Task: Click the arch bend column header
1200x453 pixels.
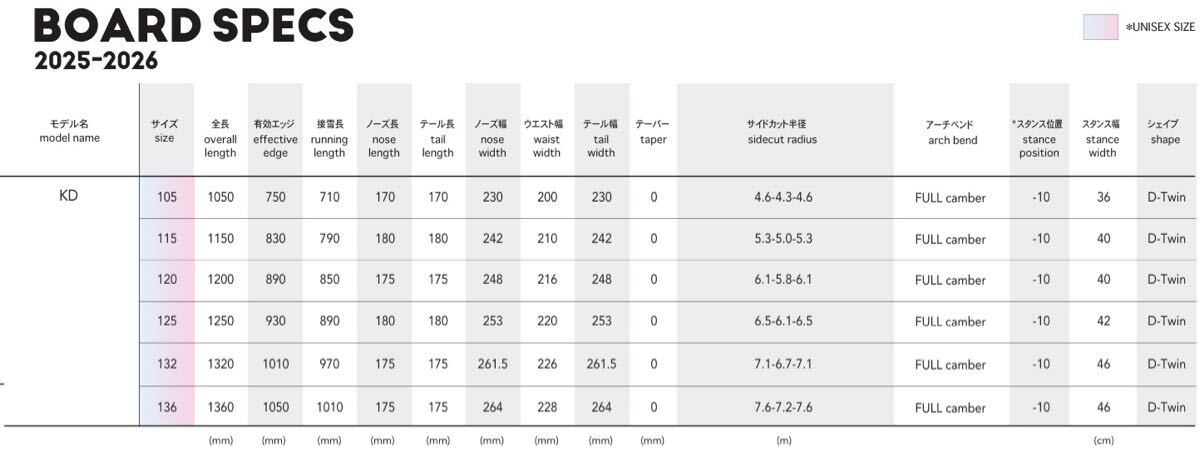Action: pyautogui.click(x=950, y=132)
